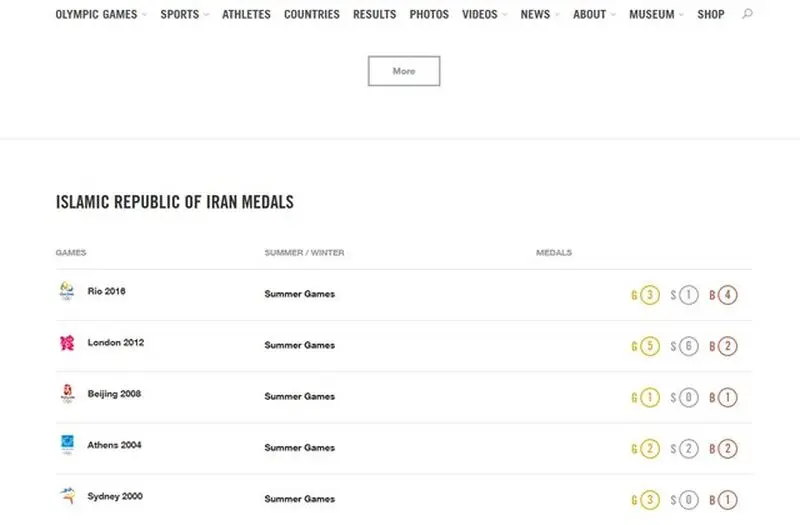
Task: Click Summer Games in the Beijing 2008 row
Action: (x=300, y=396)
